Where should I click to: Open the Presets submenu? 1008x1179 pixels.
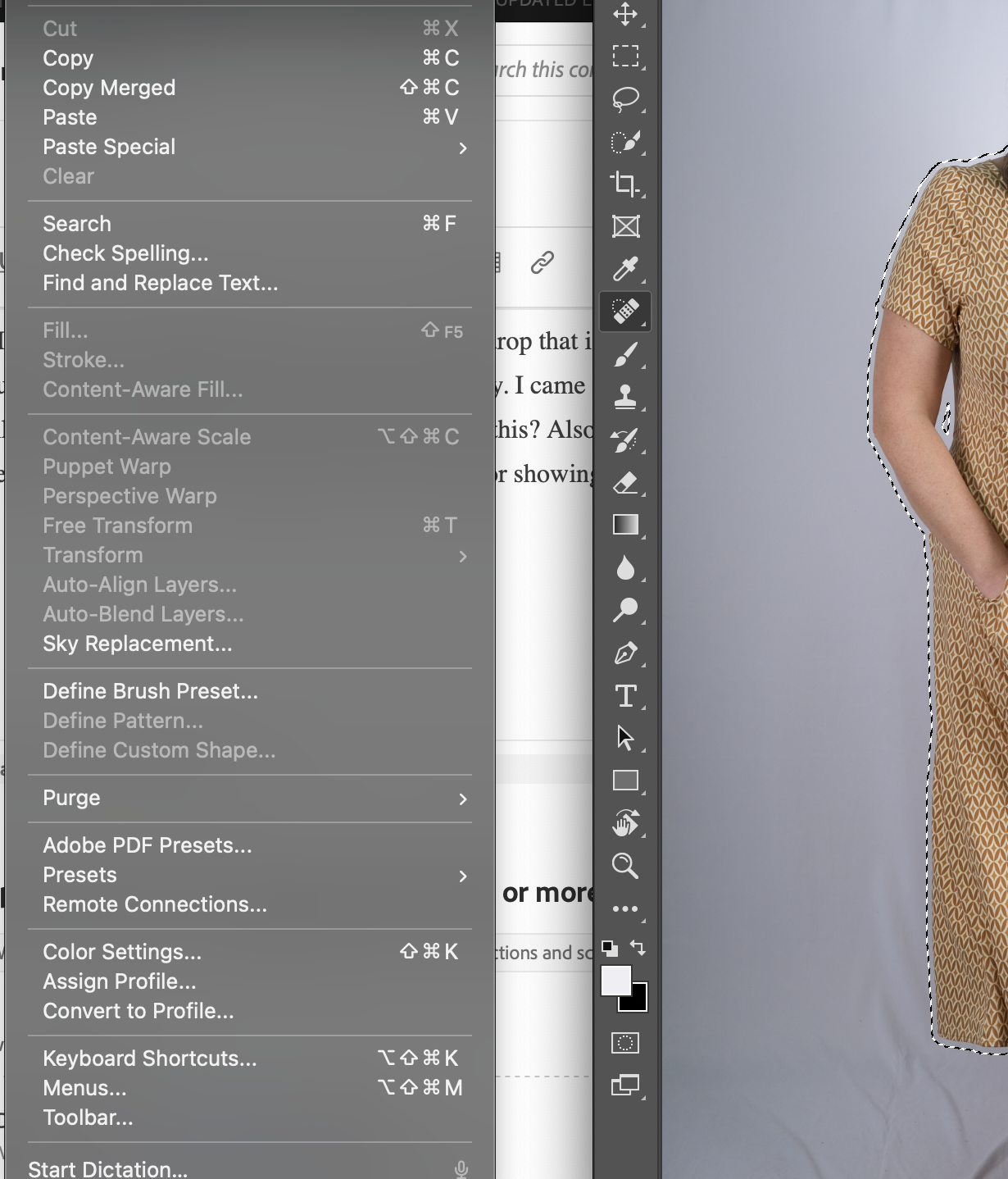click(x=79, y=875)
